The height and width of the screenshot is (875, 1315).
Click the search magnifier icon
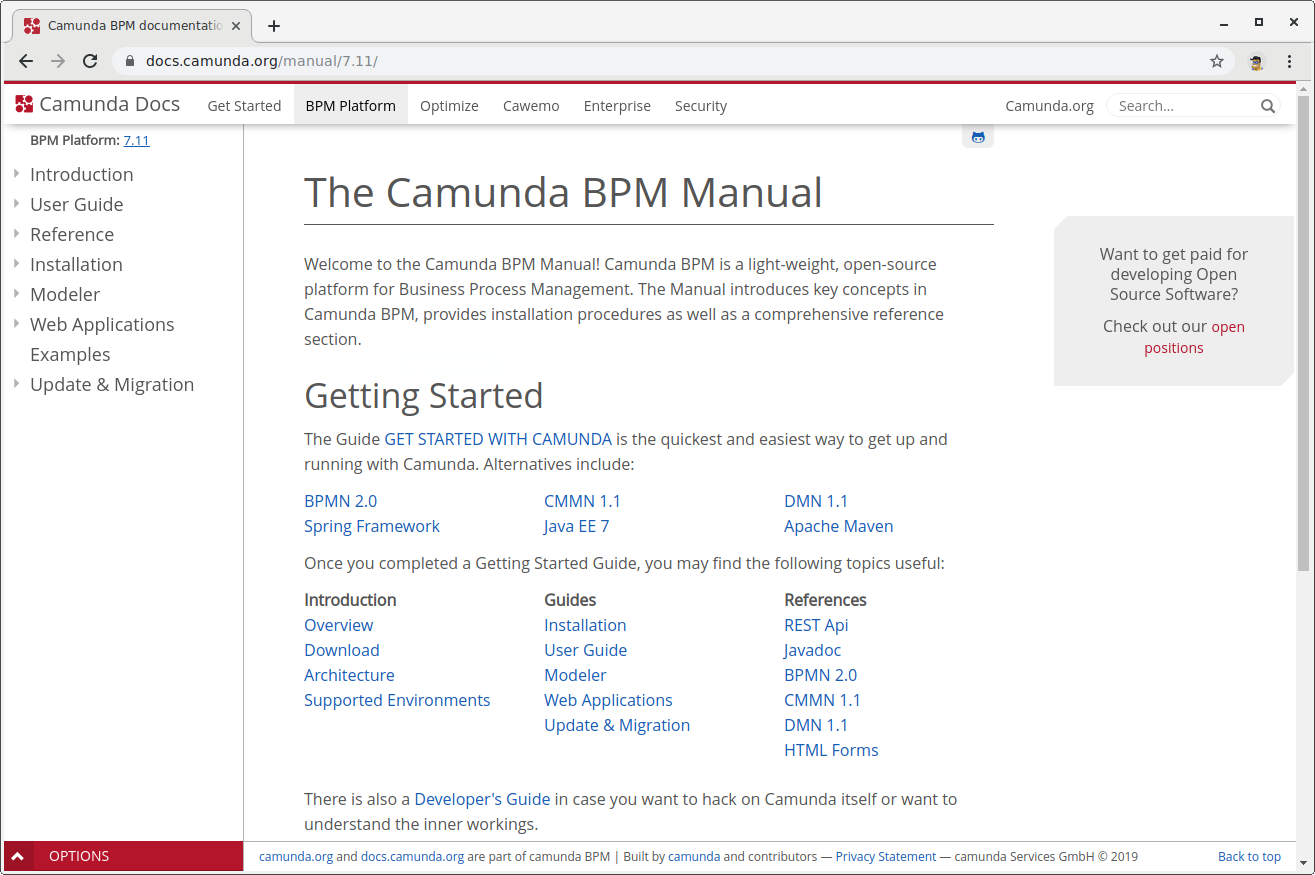click(x=1268, y=106)
